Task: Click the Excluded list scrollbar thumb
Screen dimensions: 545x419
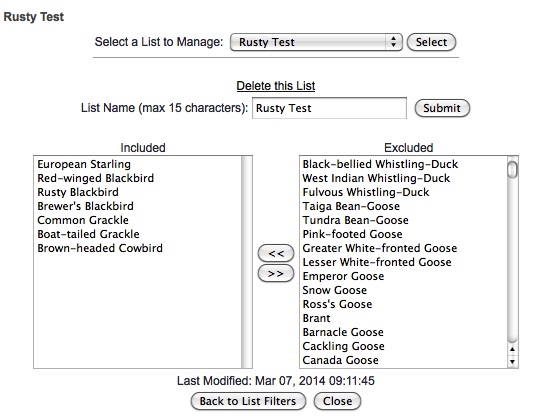Action: click(512, 169)
